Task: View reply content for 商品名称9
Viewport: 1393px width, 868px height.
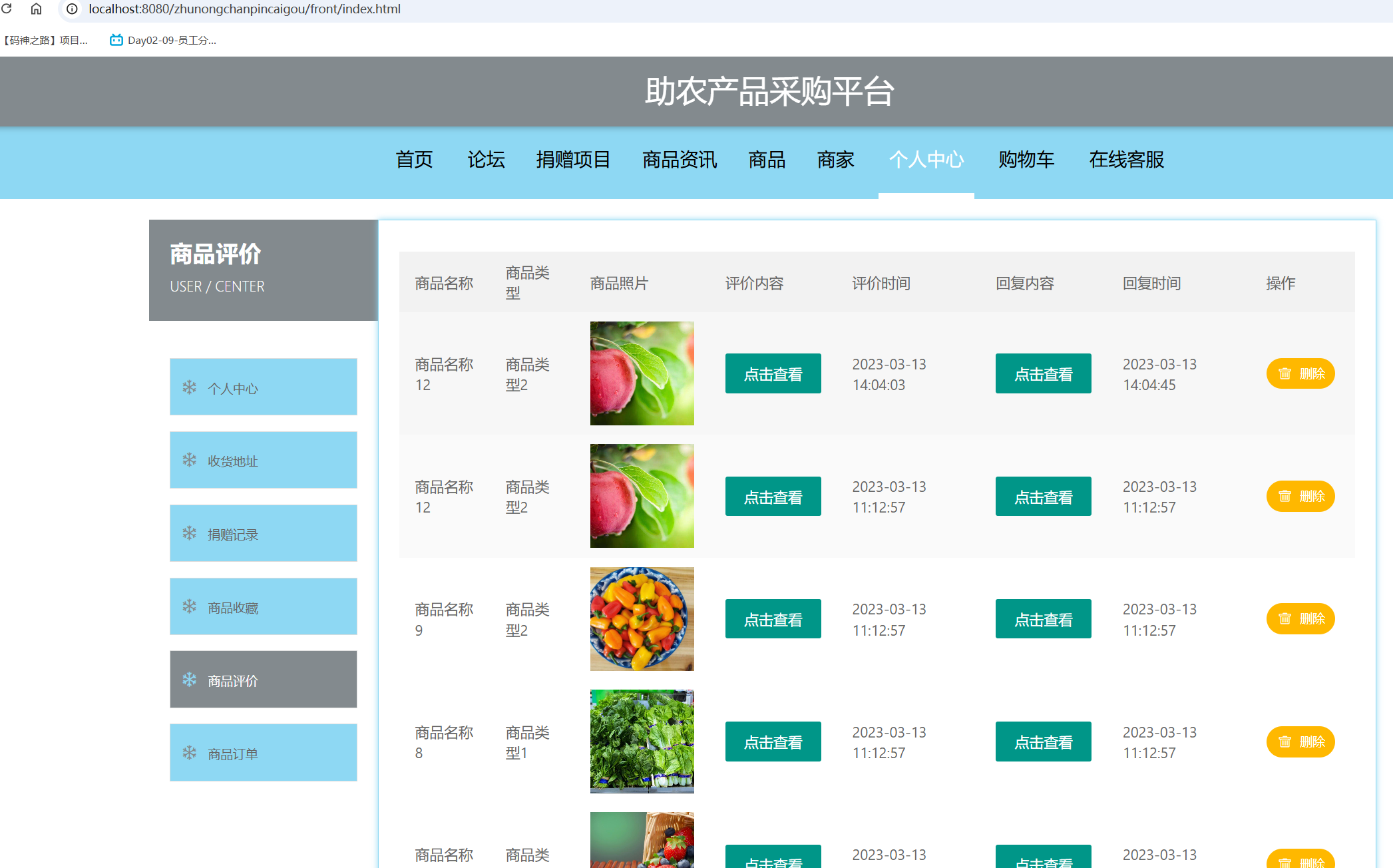Action: (x=1044, y=618)
